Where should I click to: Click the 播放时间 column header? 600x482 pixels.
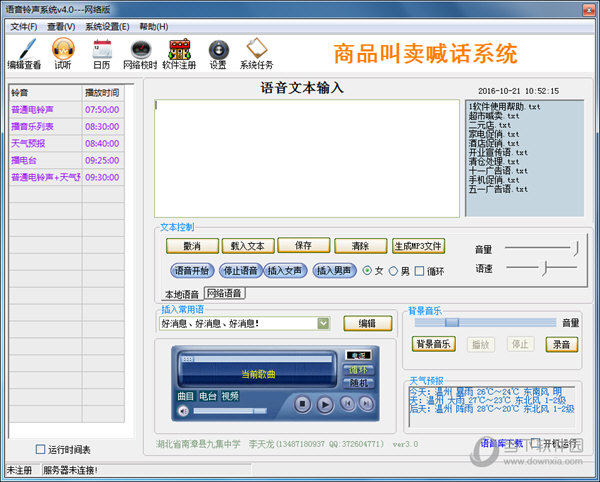tap(103, 93)
